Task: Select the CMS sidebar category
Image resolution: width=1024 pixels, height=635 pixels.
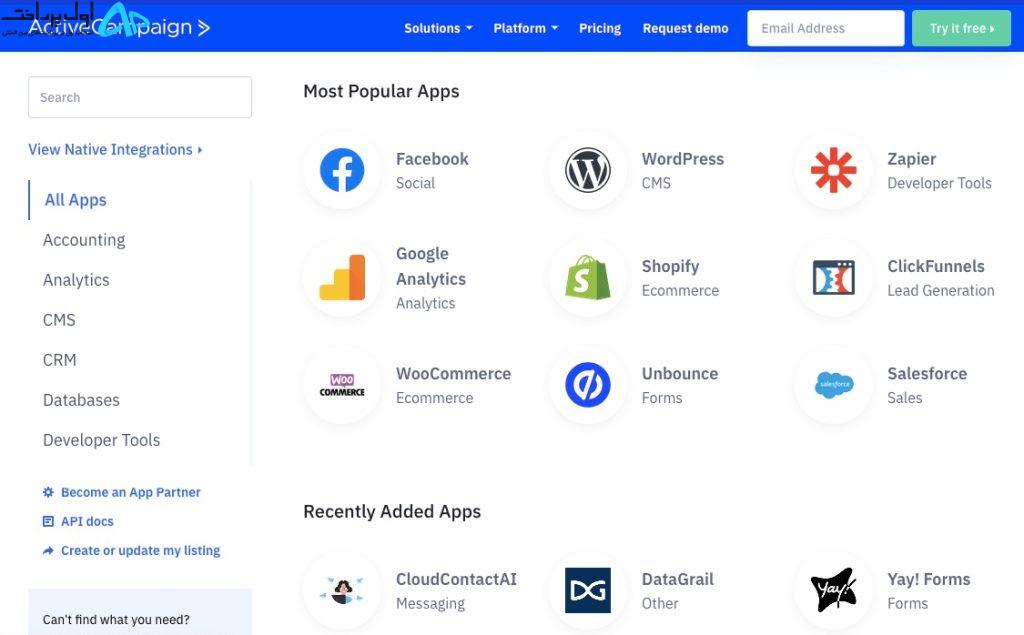Action: tap(59, 320)
